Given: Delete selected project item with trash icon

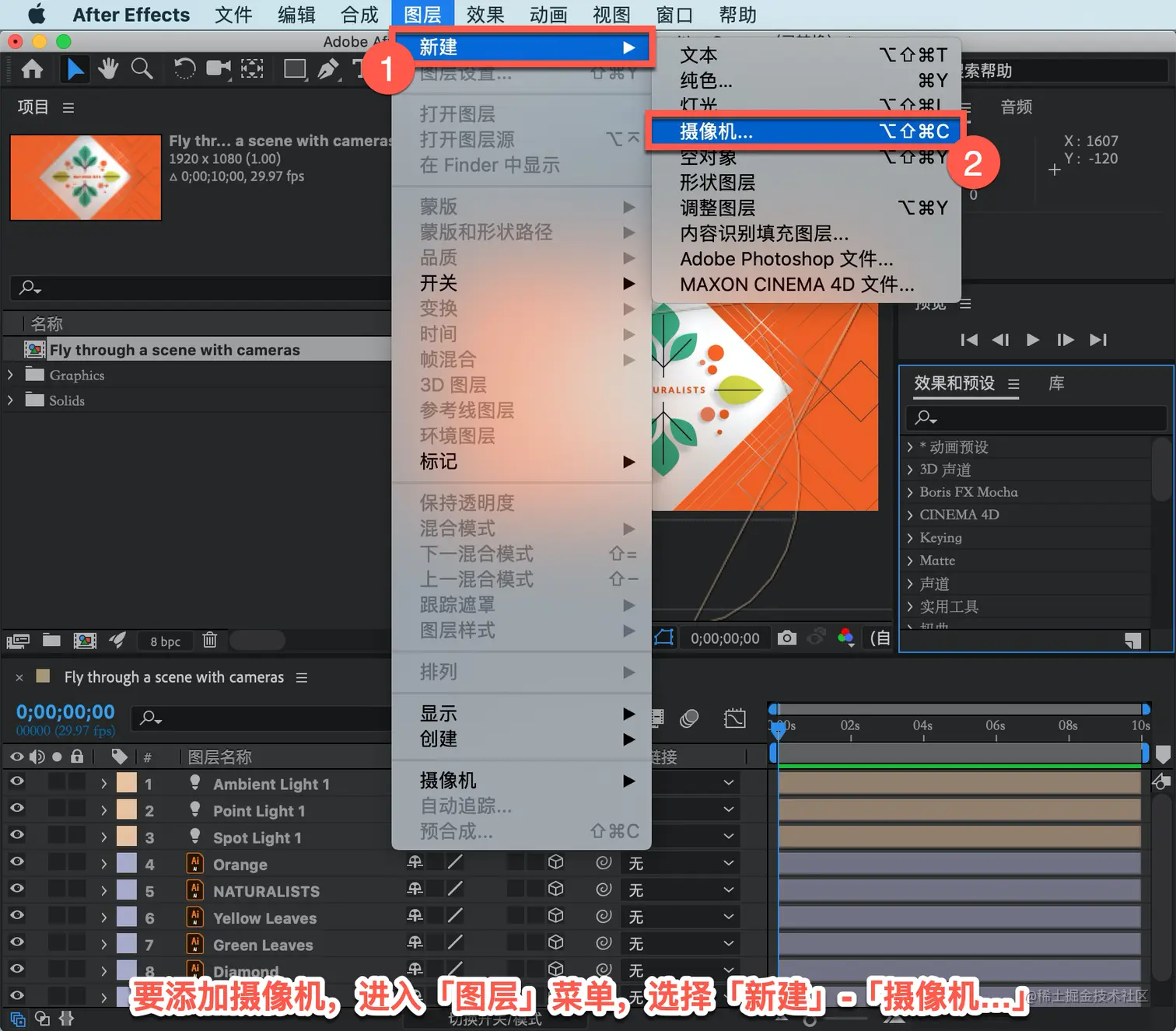Looking at the screenshot, I should pyautogui.click(x=210, y=640).
